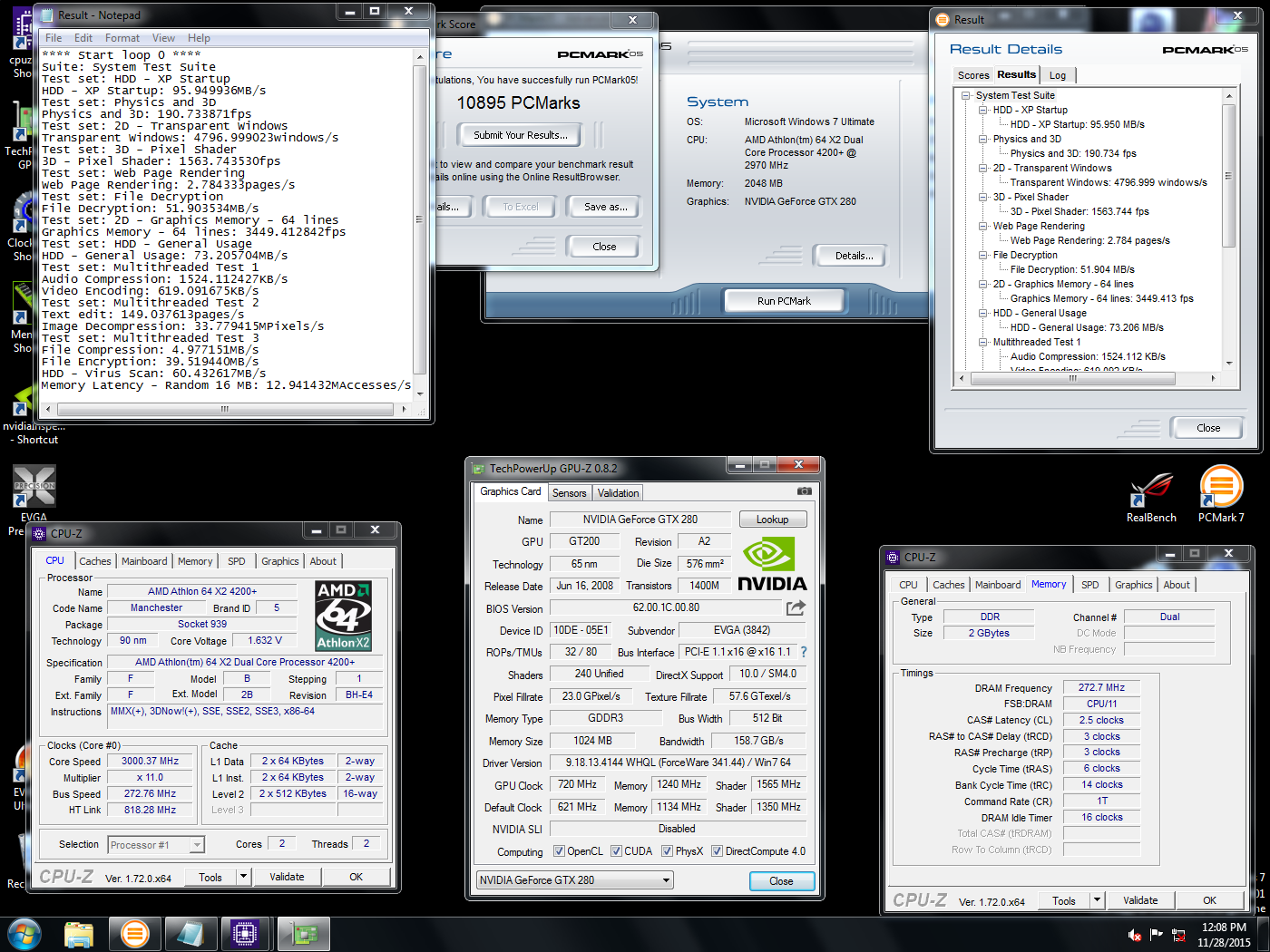
Task: Click the AMD Athlon X2 logo in CPU-Z
Action: (343, 617)
